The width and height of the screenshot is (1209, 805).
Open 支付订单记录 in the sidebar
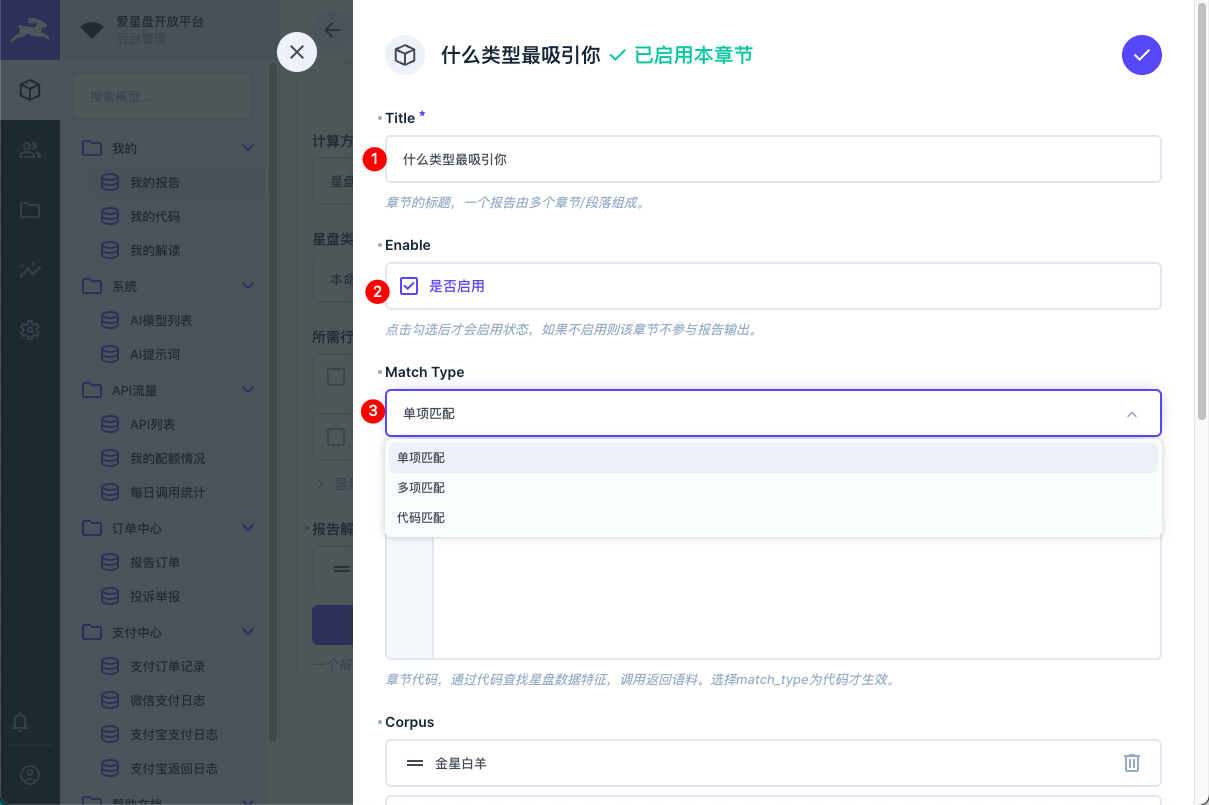pos(167,666)
